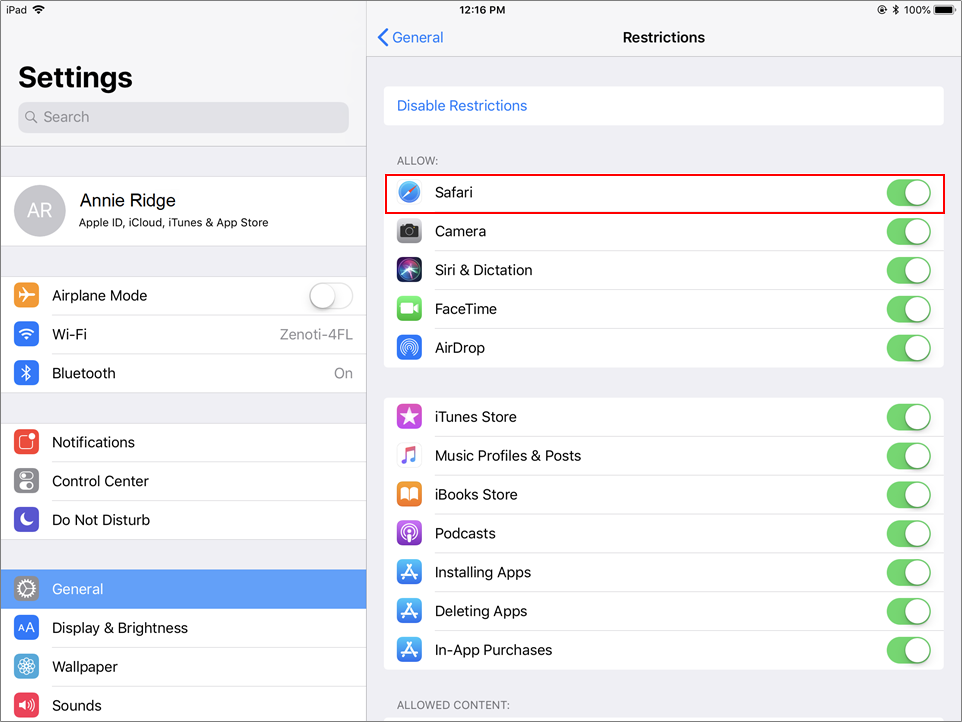The height and width of the screenshot is (722, 962).
Task: Toggle Music Profiles & Posts switch
Action: click(x=909, y=456)
